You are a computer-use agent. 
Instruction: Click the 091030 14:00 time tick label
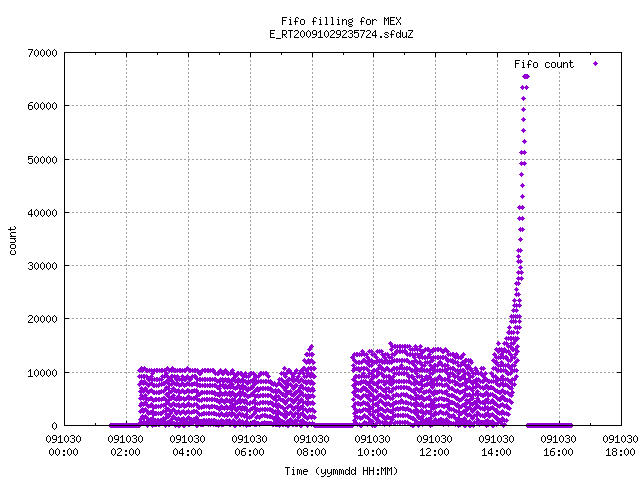point(496,446)
